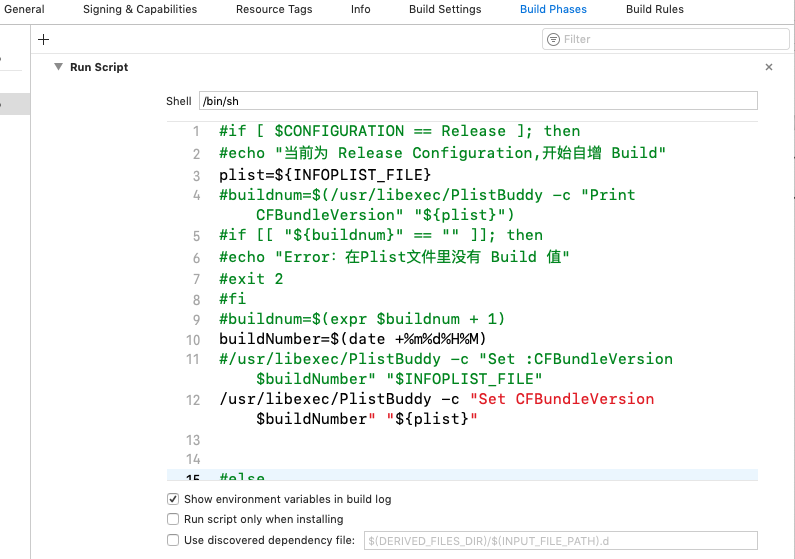The height and width of the screenshot is (559, 795).
Task: Open the Build Settings tab
Action: pos(445,9)
